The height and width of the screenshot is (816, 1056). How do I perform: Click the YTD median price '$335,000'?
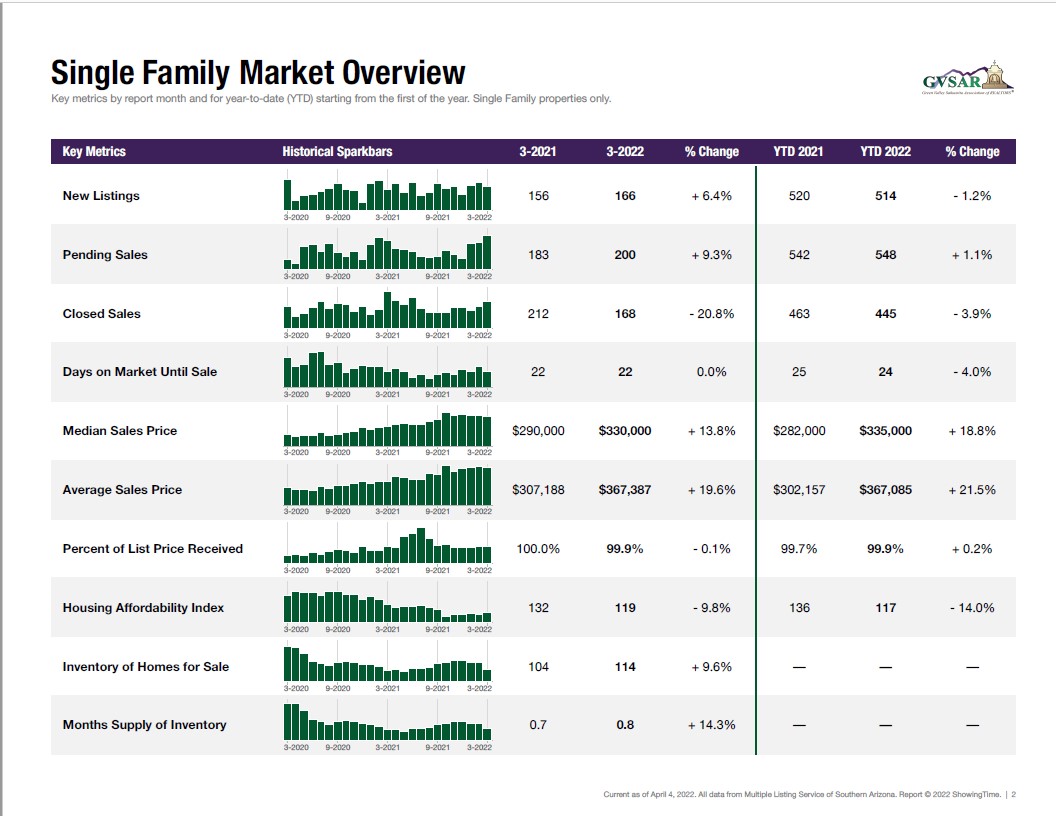click(x=886, y=431)
